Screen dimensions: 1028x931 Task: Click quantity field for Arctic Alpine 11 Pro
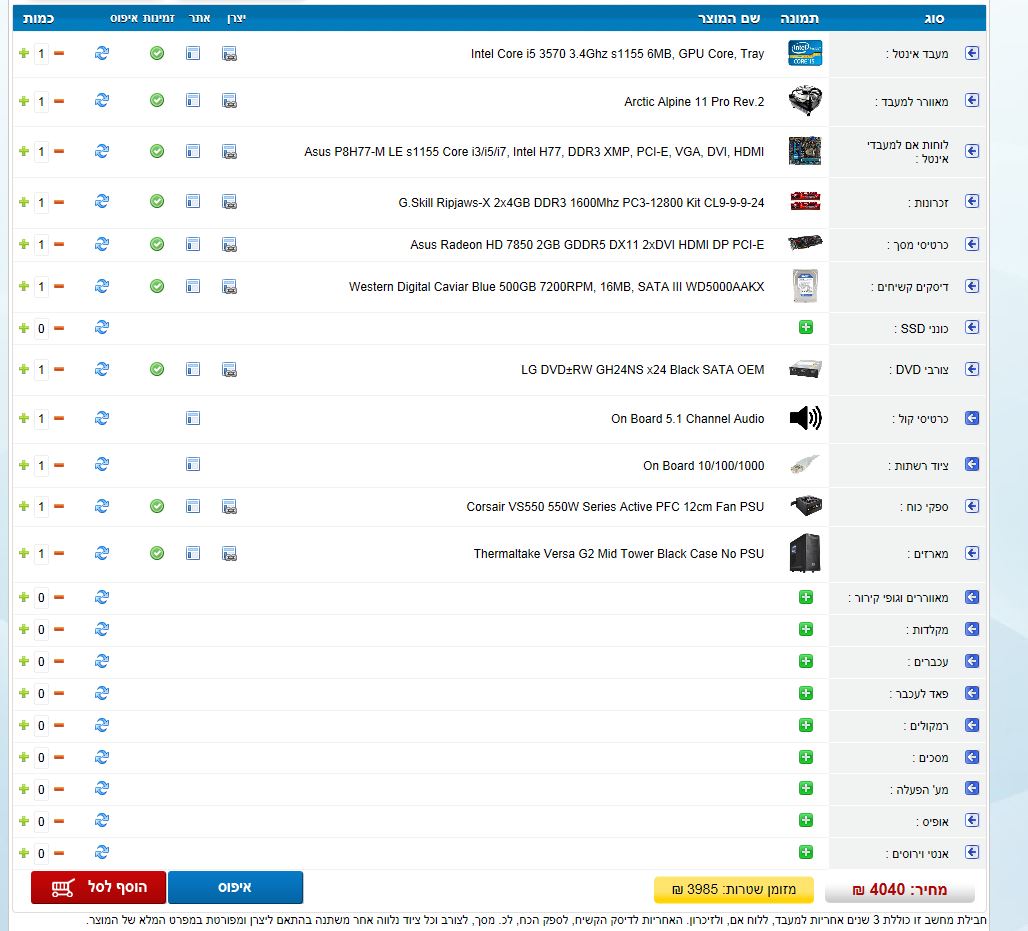point(41,101)
